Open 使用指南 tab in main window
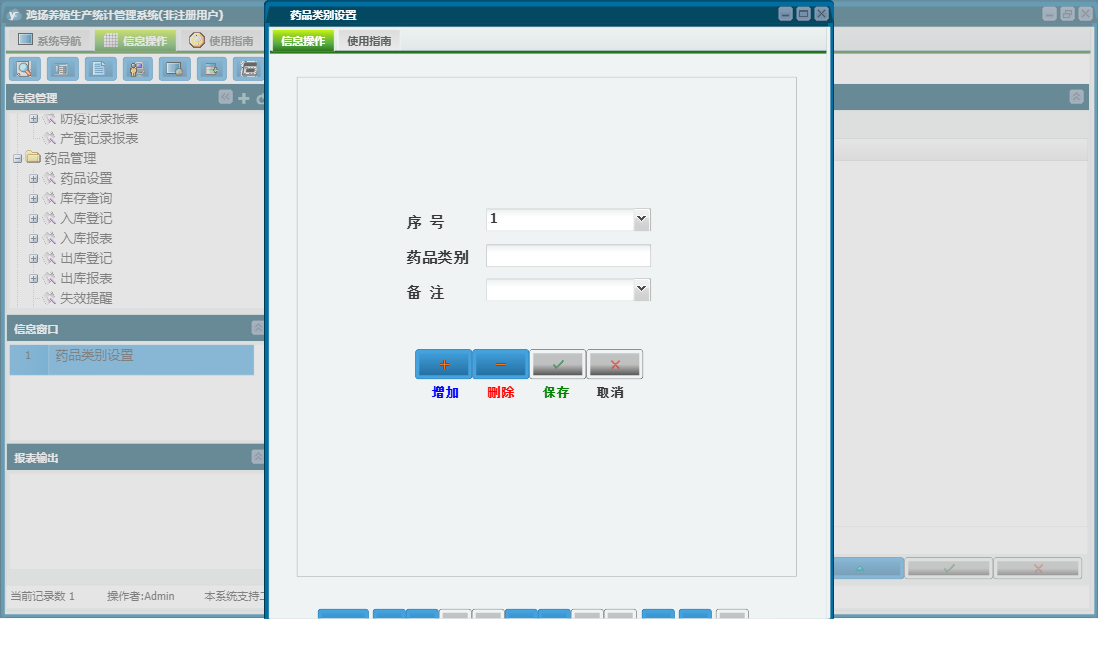Viewport: 1098px width, 655px height. (x=221, y=40)
